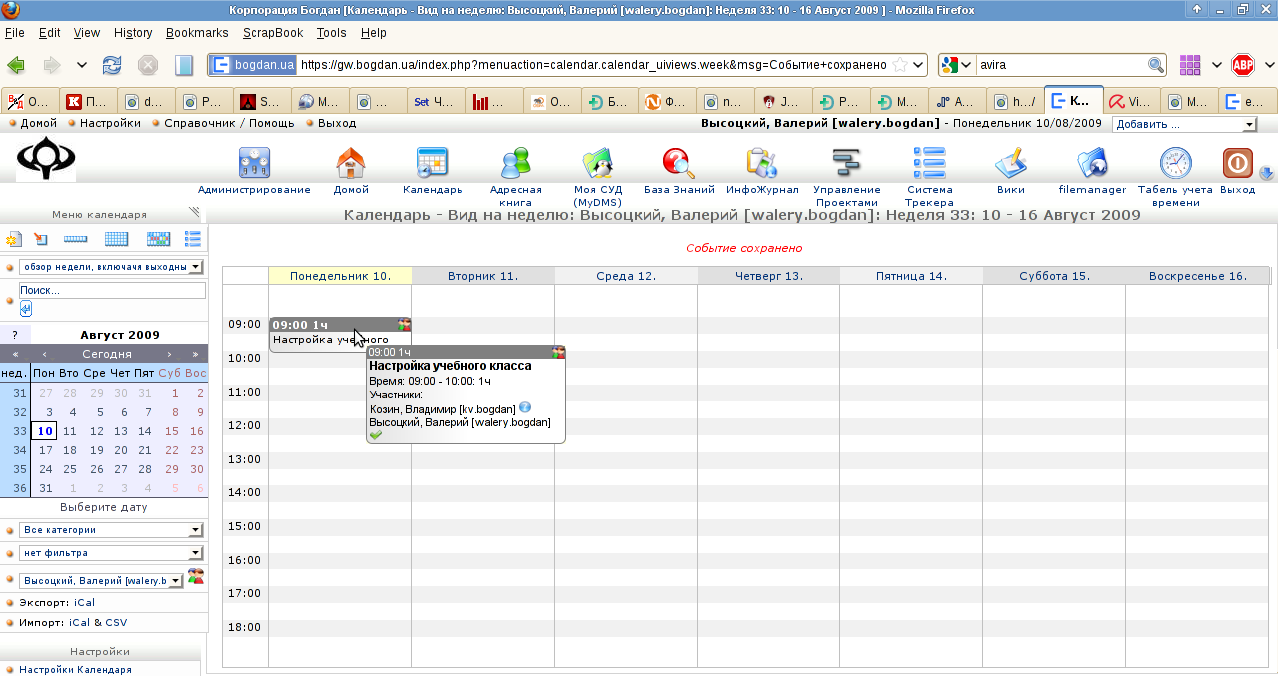This screenshot has width=1278, height=676.
Task: Open the Все категории dropdown
Action: pyautogui.click(x=111, y=530)
